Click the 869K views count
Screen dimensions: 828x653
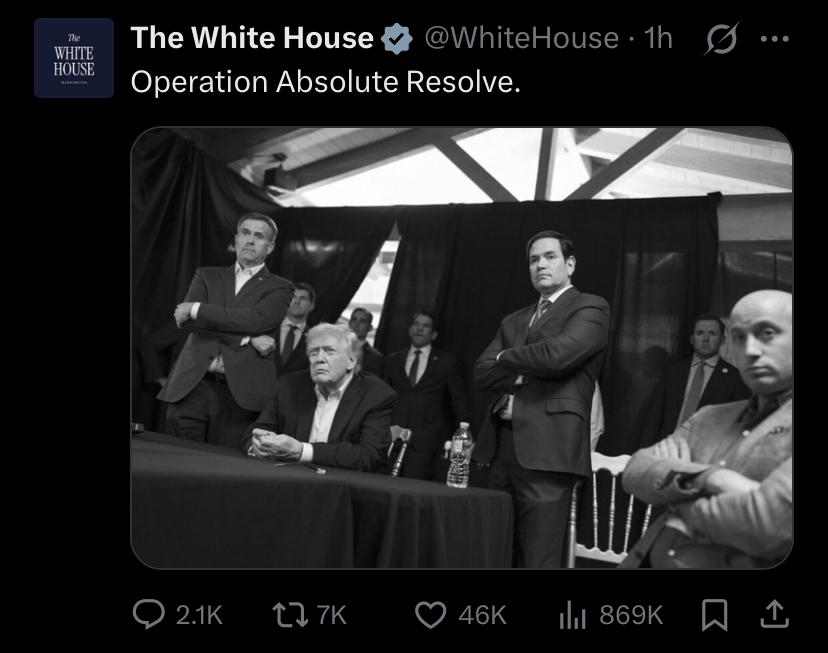[630, 615]
